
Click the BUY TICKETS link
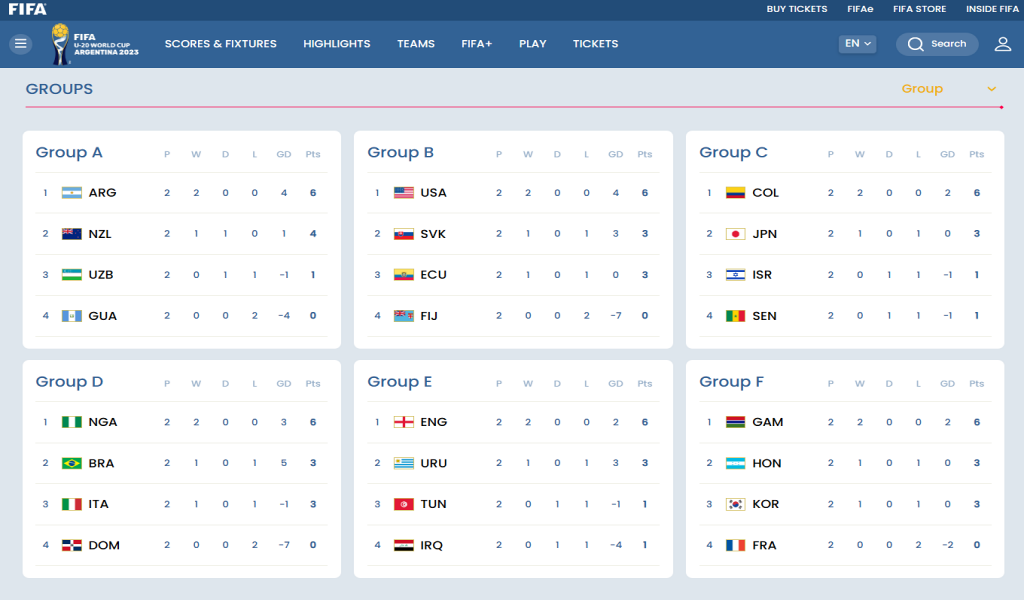(x=797, y=9)
